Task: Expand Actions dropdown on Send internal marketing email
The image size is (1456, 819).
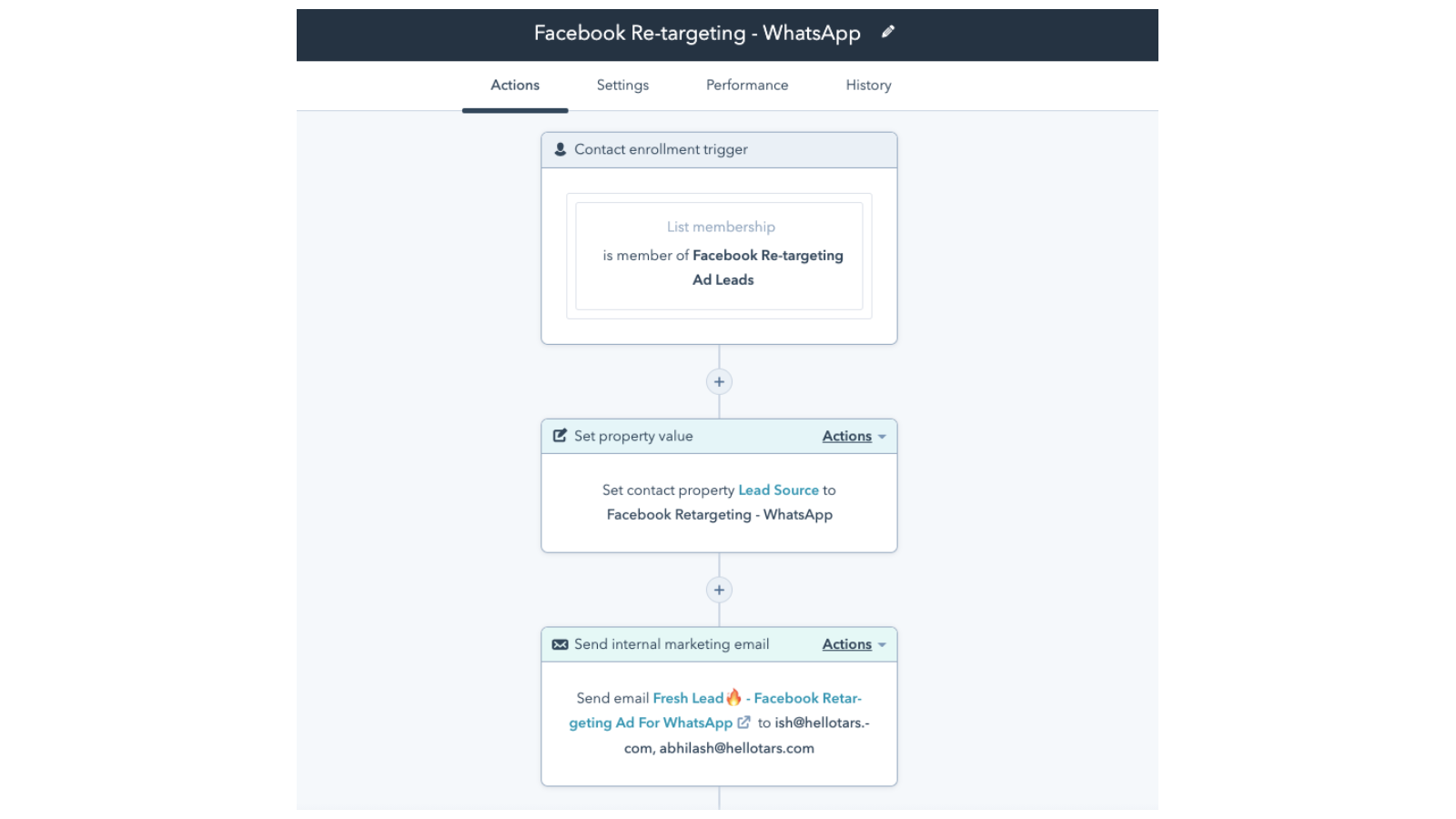Action: (853, 644)
